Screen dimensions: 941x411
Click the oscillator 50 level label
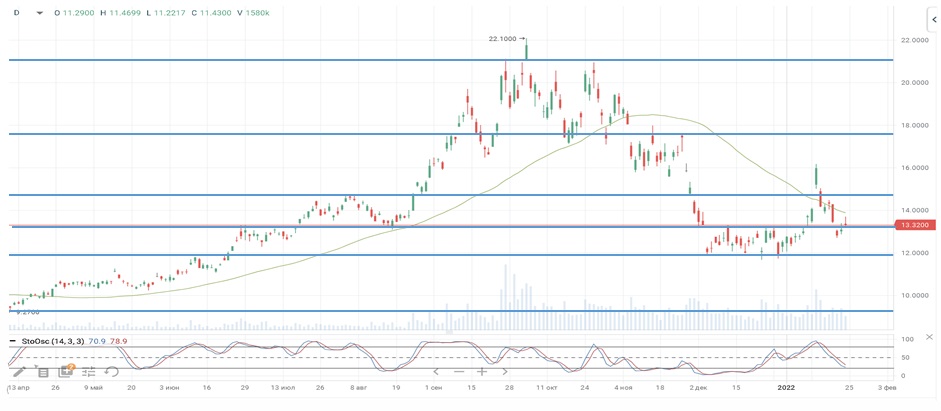click(904, 358)
